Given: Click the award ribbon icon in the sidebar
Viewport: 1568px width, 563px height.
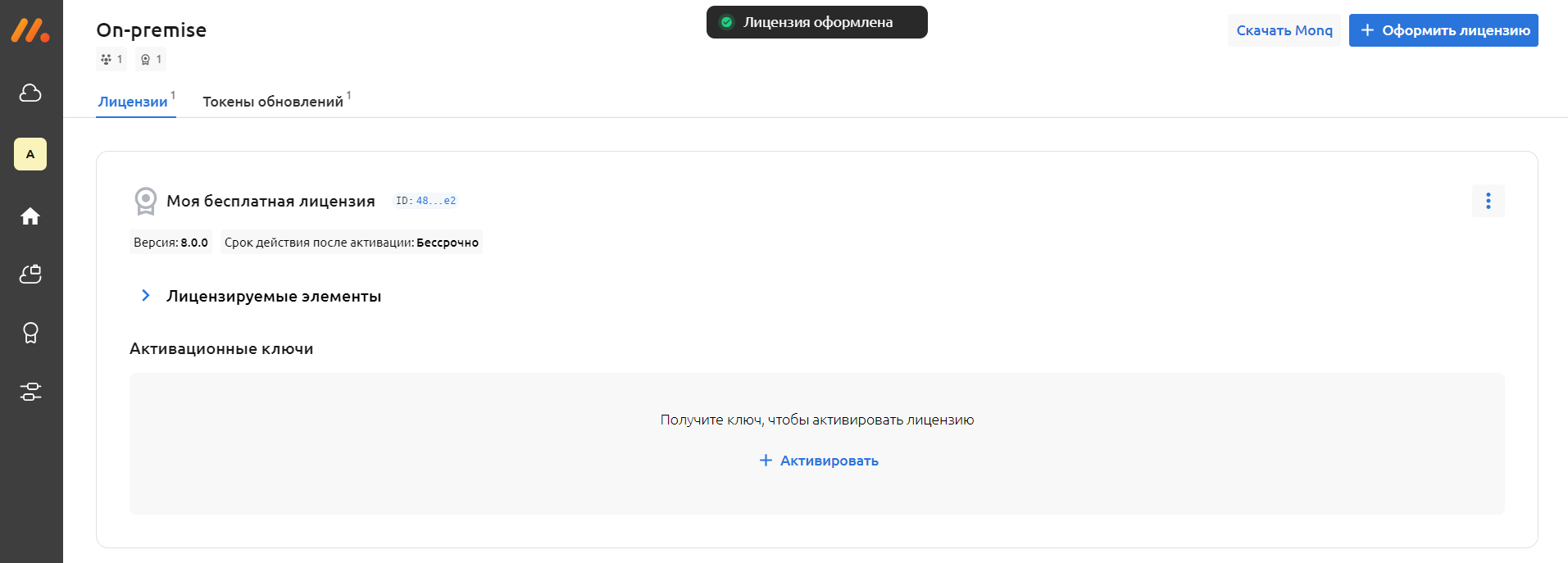Looking at the screenshot, I should point(30,333).
